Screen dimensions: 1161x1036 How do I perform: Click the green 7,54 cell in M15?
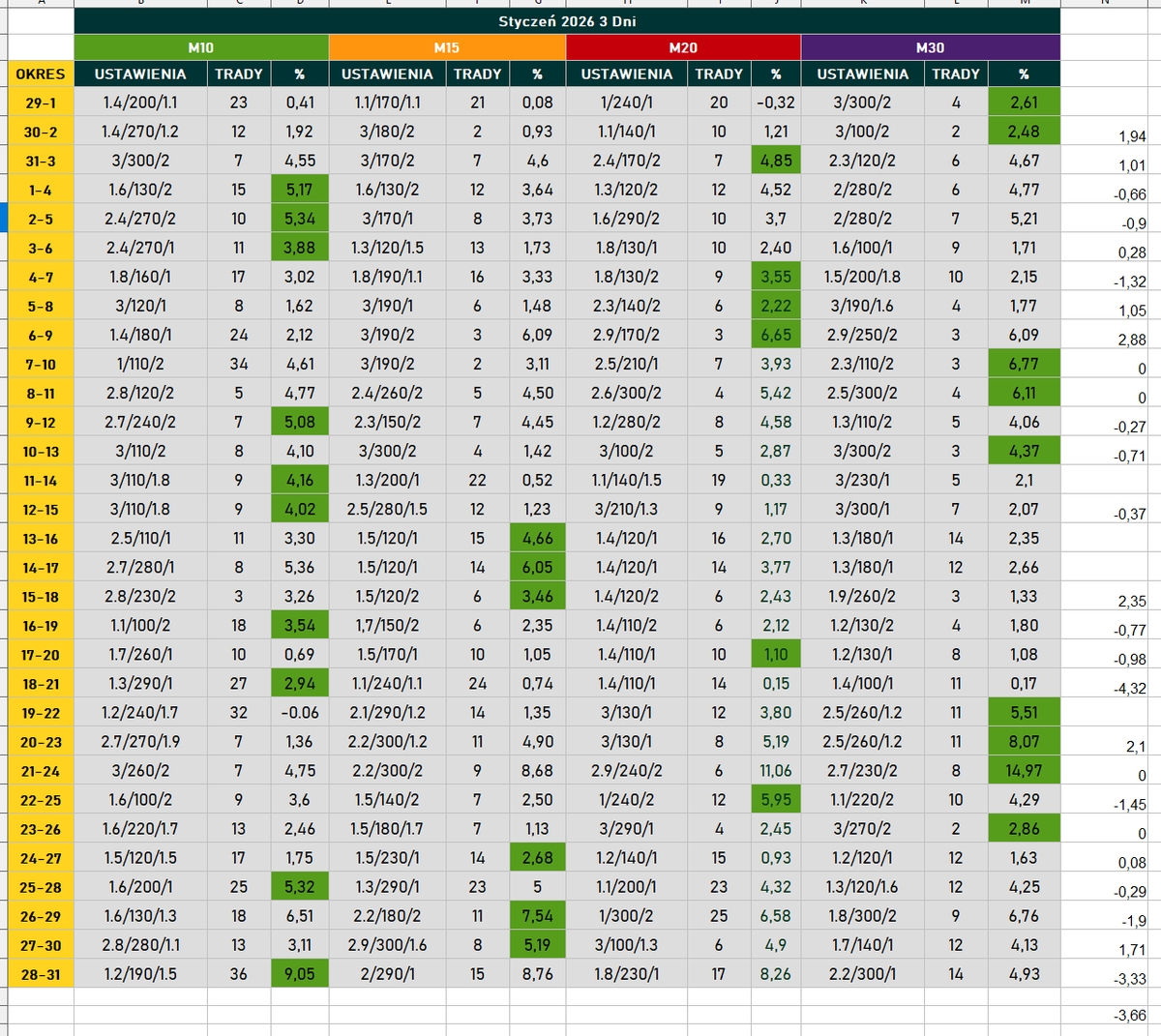(x=537, y=916)
